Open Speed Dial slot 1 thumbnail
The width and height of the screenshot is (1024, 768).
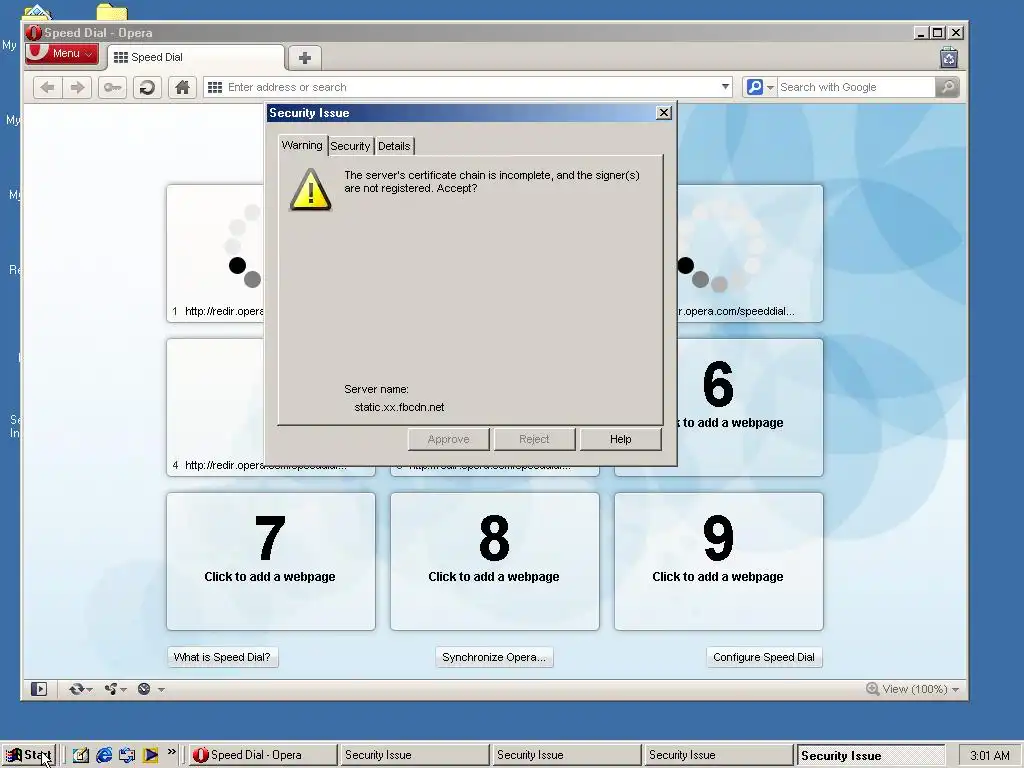click(x=216, y=253)
